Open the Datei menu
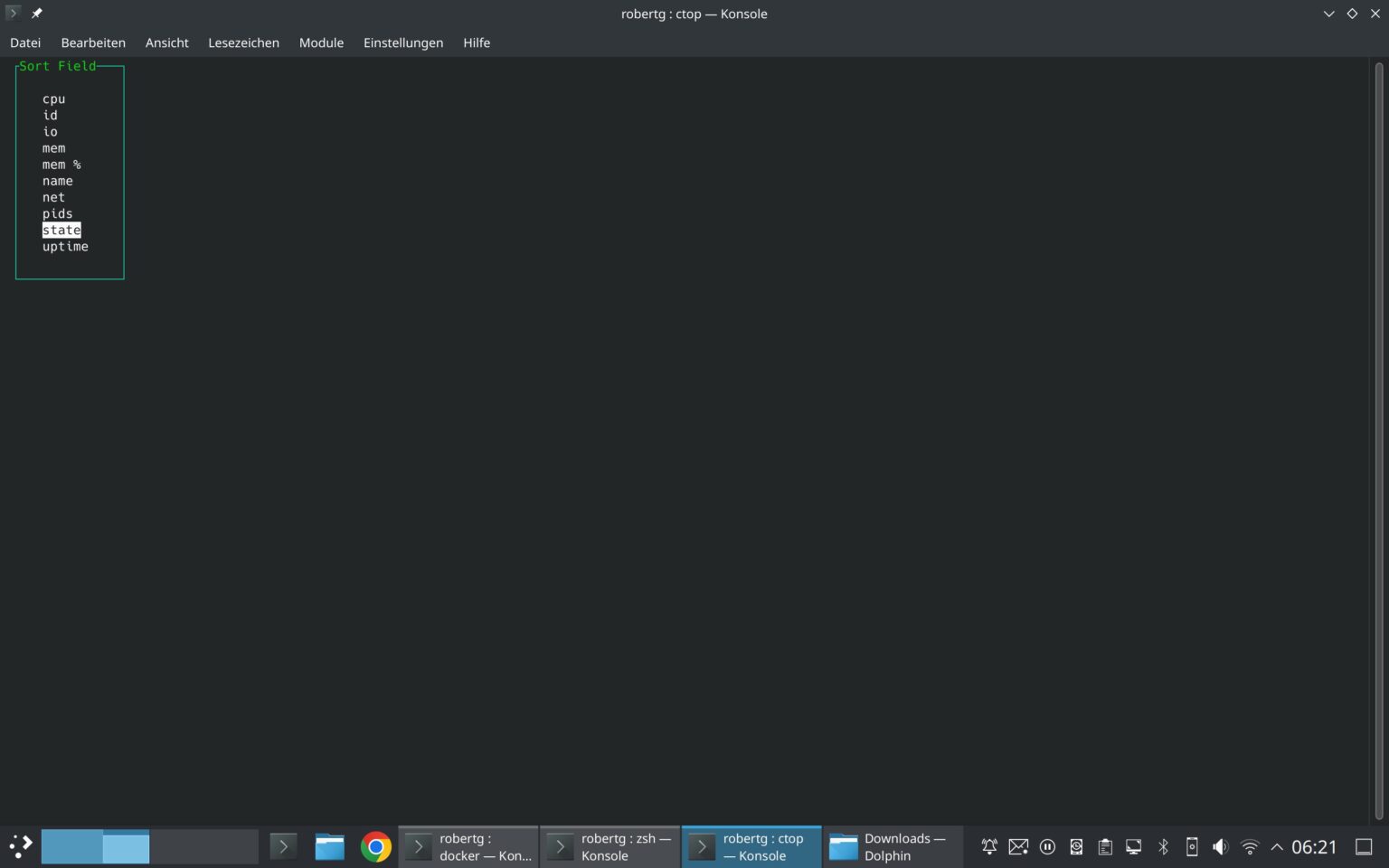This screenshot has width=1389, height=868. click(x=25, y=42)
